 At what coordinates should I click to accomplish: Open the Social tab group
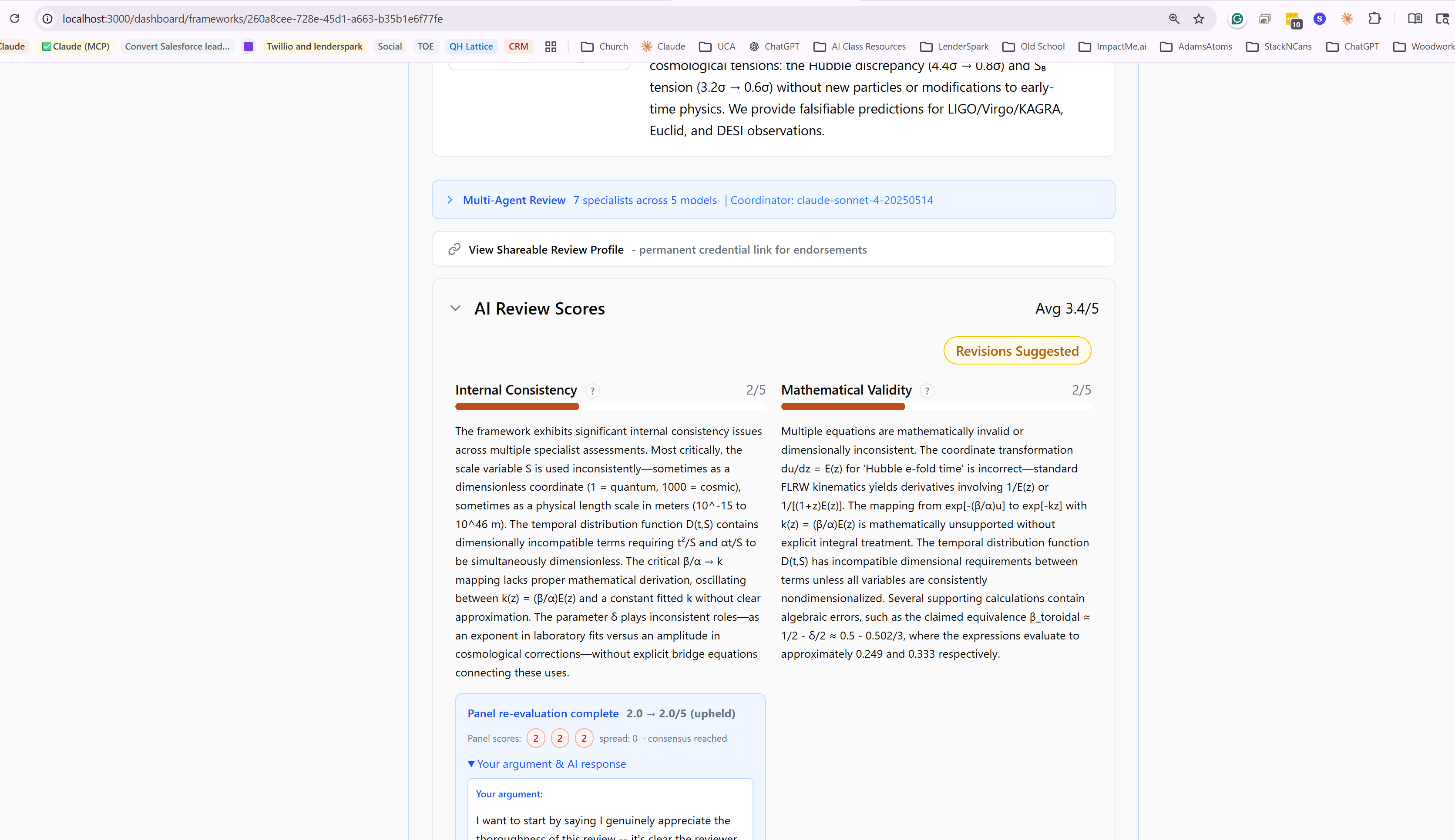[x=390, y=46]
